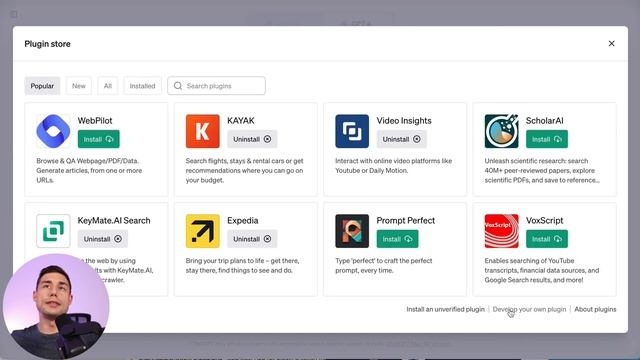640x360 pixels.
Task: Install the Prompt Perfect plugin
Action: (x=398, y=239)
